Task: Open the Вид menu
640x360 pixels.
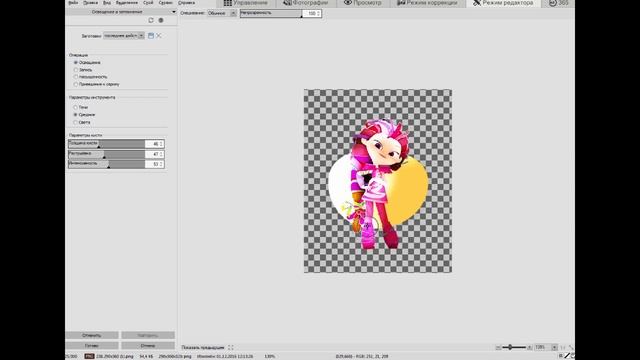Action: [x=107, y=2]
